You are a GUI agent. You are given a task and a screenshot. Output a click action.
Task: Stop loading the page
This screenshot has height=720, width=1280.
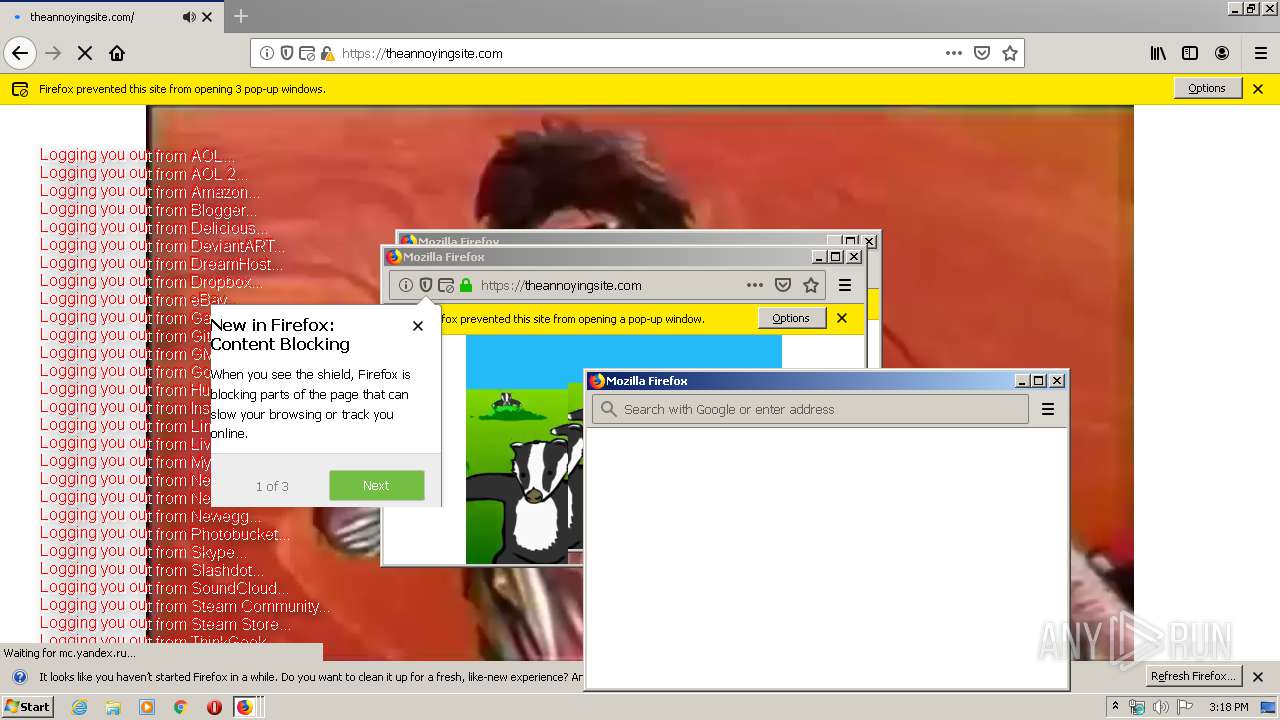pos(85,53)
